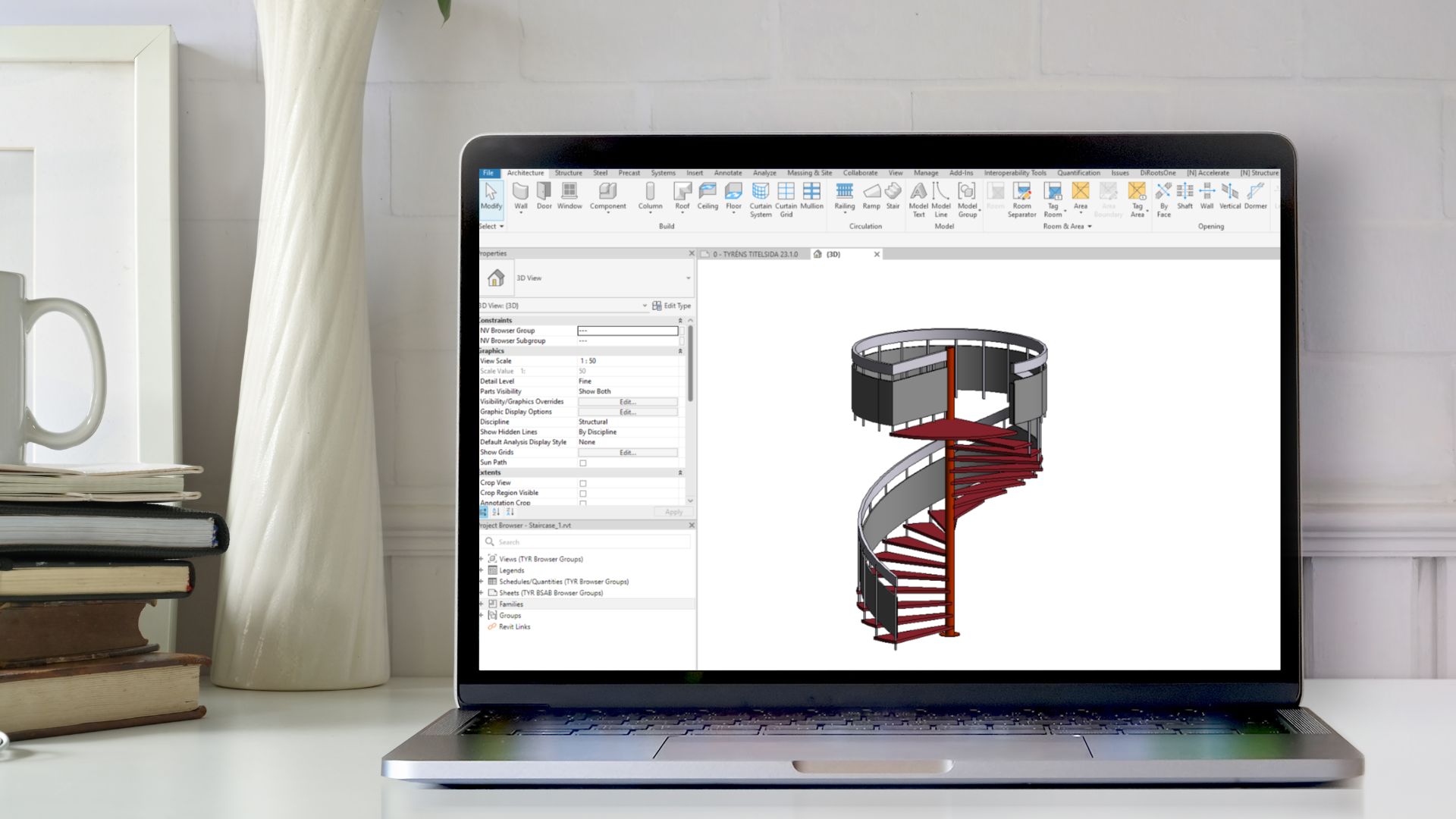The image size is (1456, 819).
Task: Open the 3D View type selector dropdown
Action: (688, 278)
